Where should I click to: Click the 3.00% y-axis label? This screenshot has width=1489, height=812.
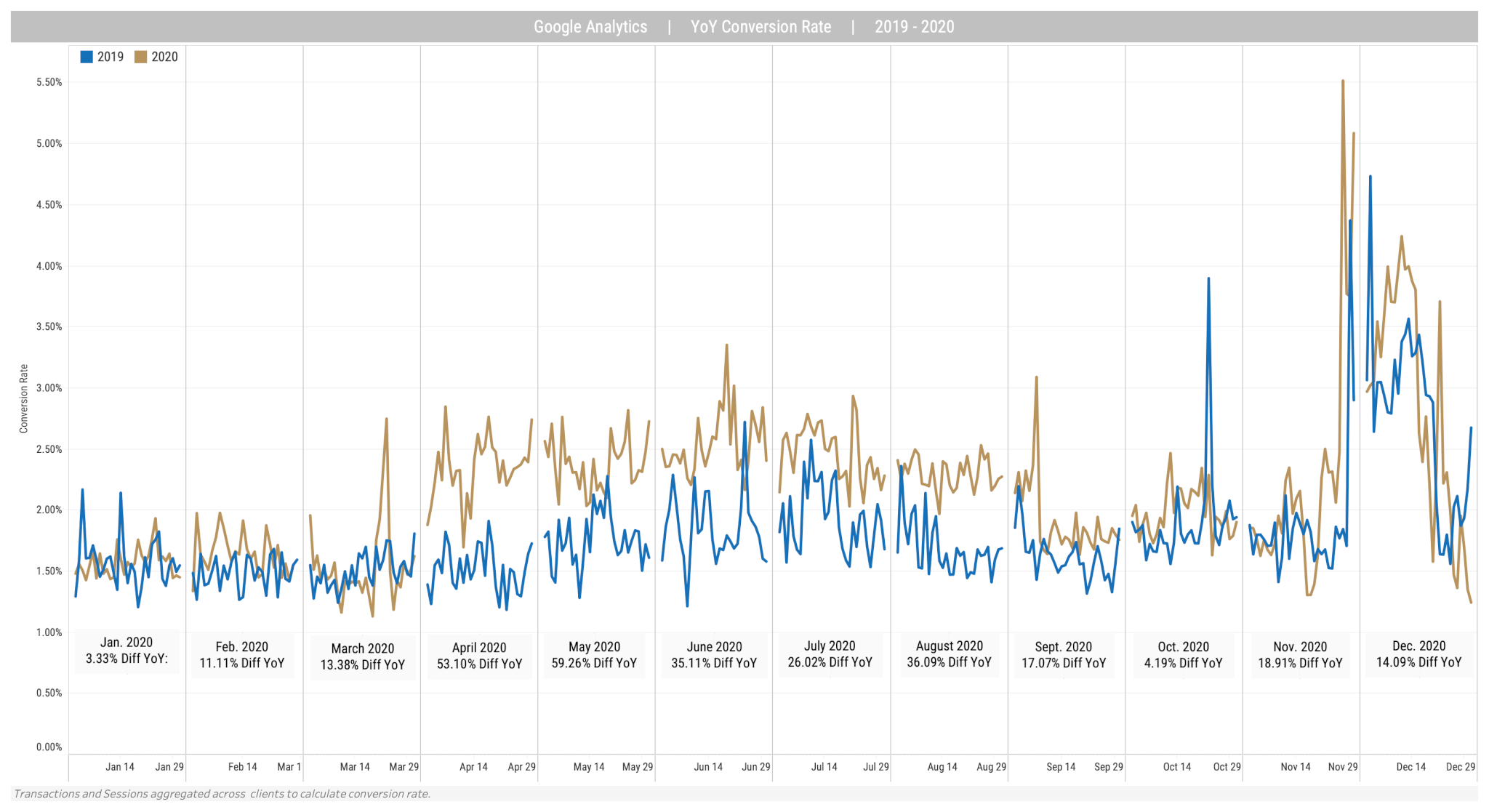49,387
